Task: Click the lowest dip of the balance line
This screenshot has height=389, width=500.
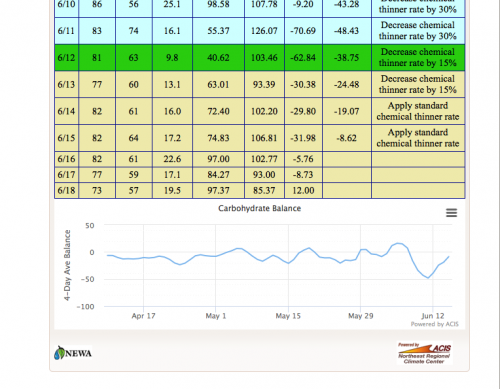Action: coord(428,278)
